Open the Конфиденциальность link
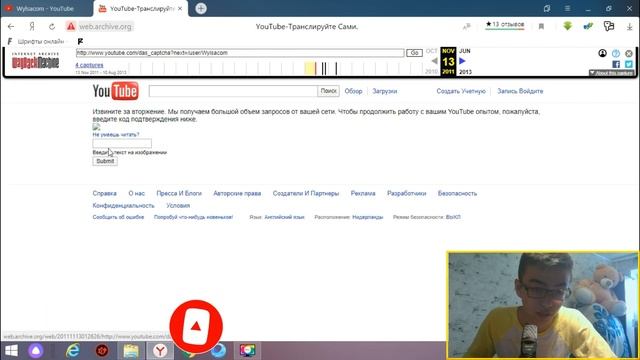 pos(123,206)
